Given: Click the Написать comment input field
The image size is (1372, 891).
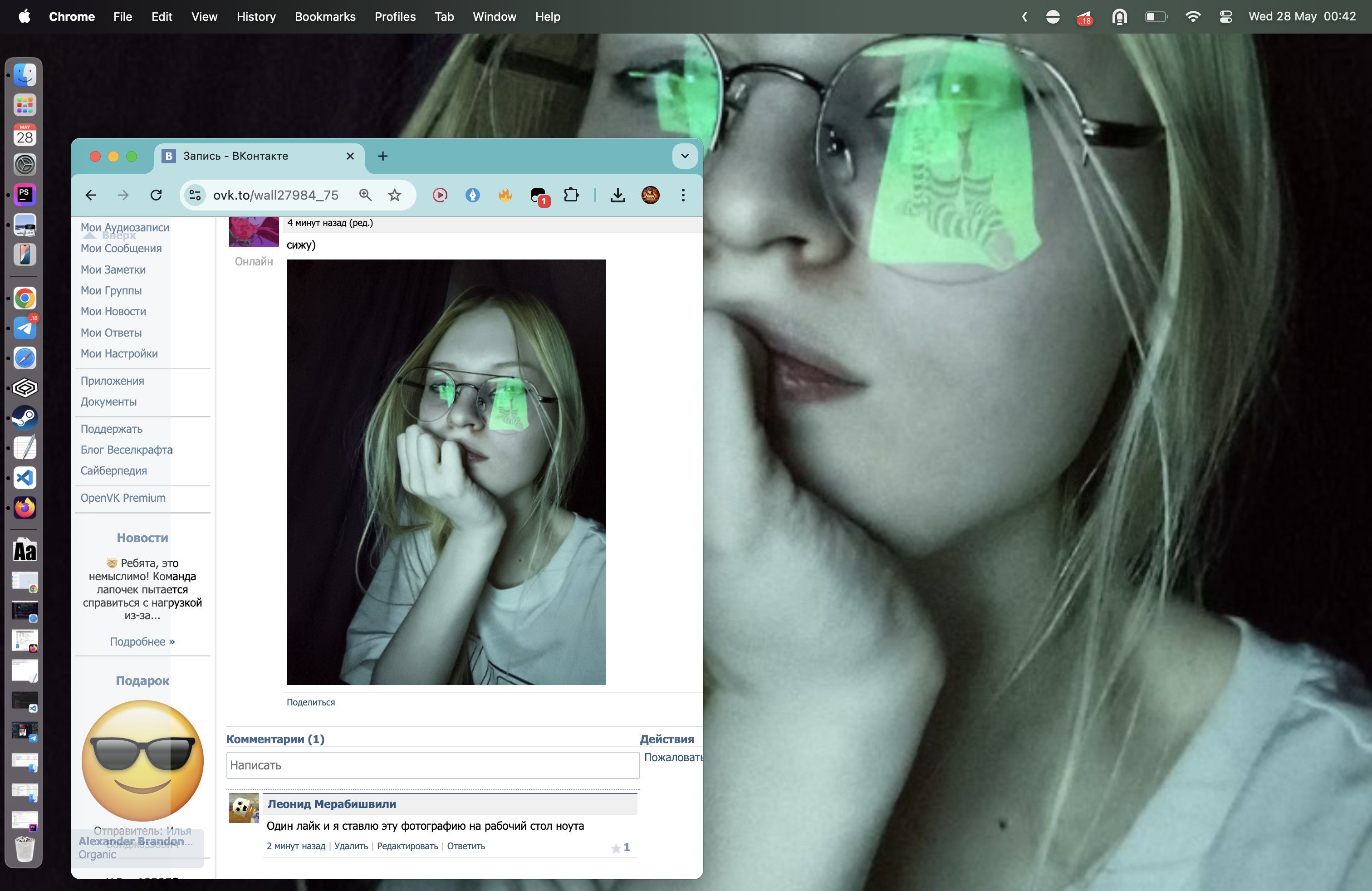Looking at the screenshot, I should tap(432, 765).
